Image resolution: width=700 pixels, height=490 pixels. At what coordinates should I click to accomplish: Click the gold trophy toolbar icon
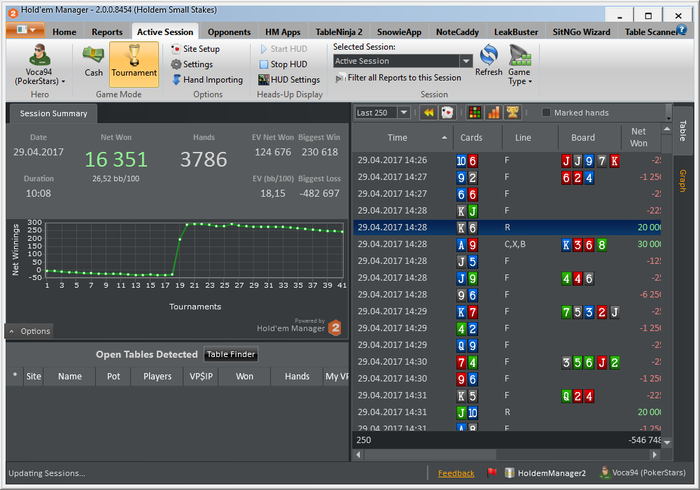[x=512, y=113]
